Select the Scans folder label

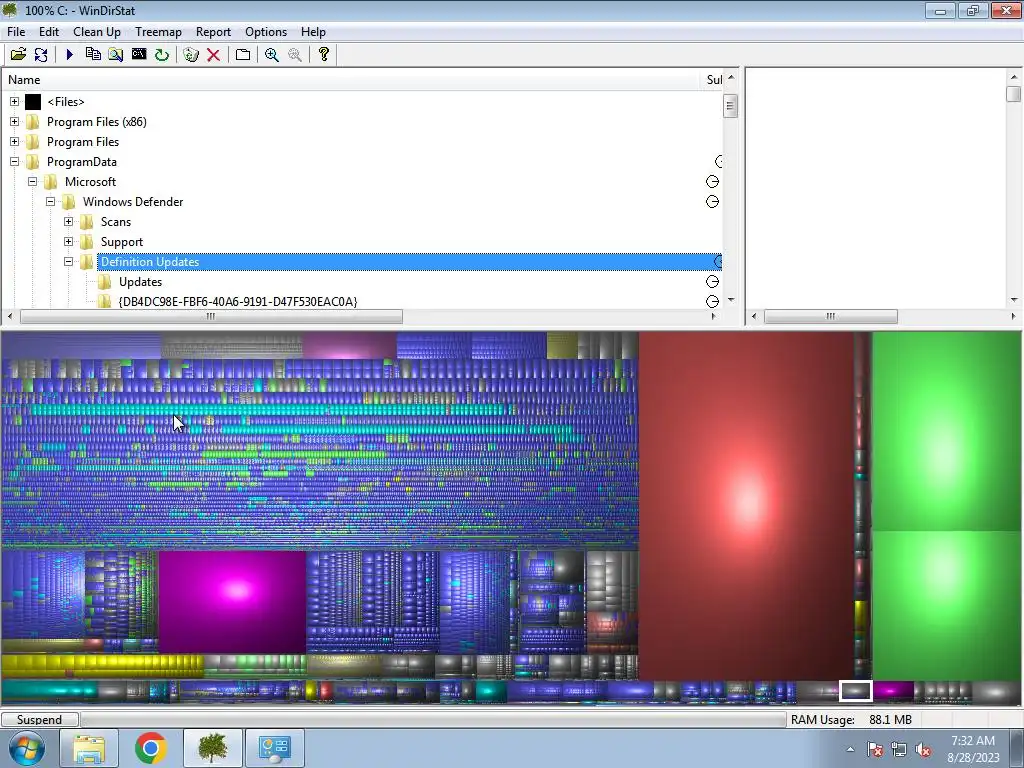[x=116, y=222]
